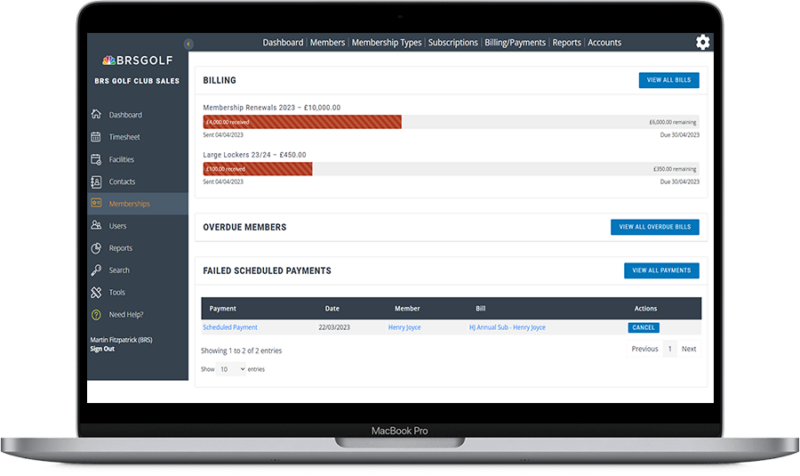This screenshot has height=476, width=800.
Task: Cancel the failed scheduled payment
Action: [643, 327]
